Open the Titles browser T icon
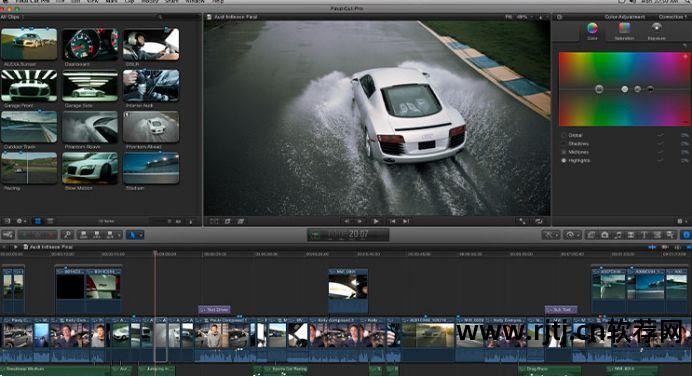This screenshot has width=692, height=377. tap(643, 235)
